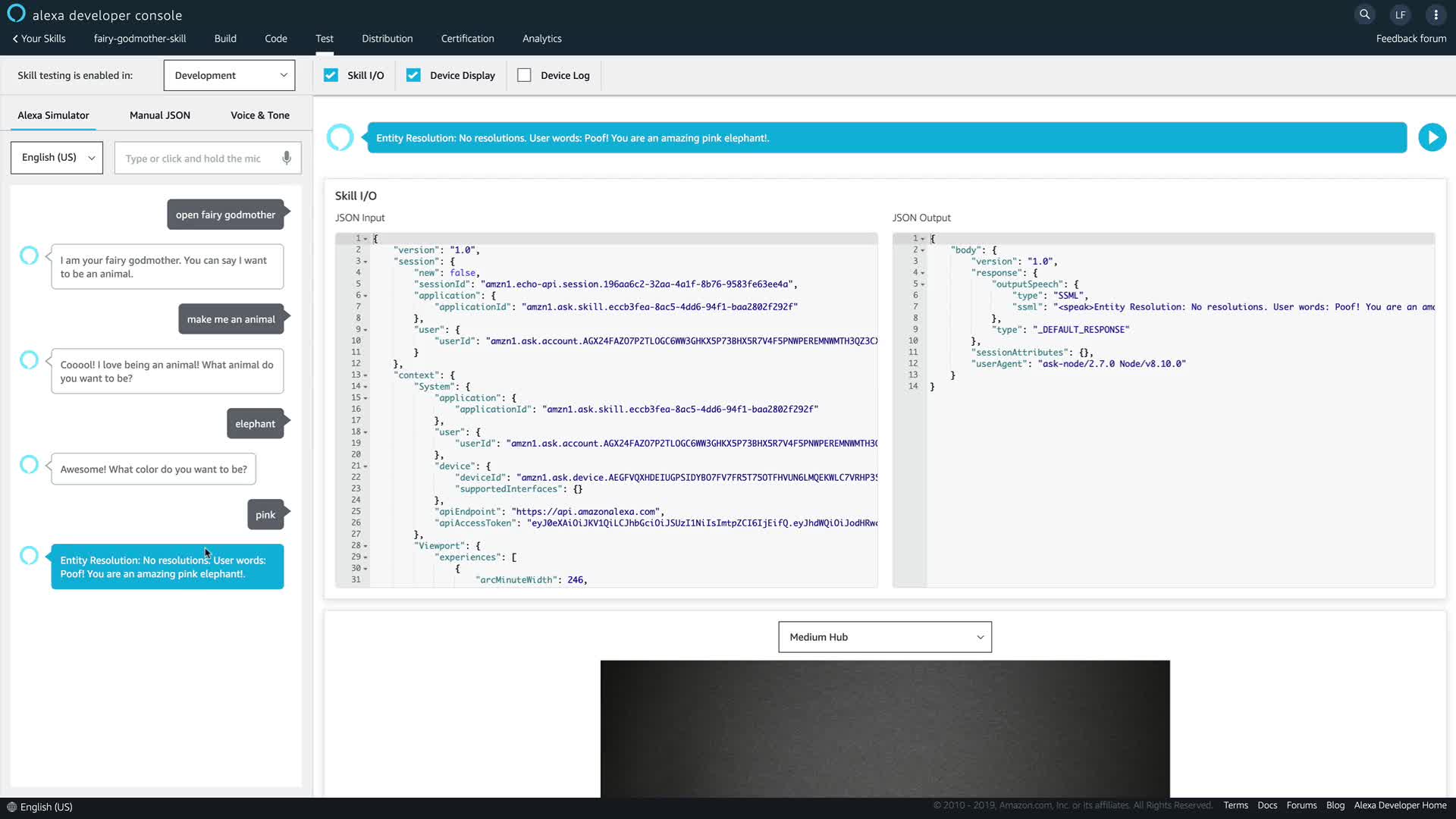Enable the Device Log checkbox
Screen dimensions: 1456x819
coord(524,75)
